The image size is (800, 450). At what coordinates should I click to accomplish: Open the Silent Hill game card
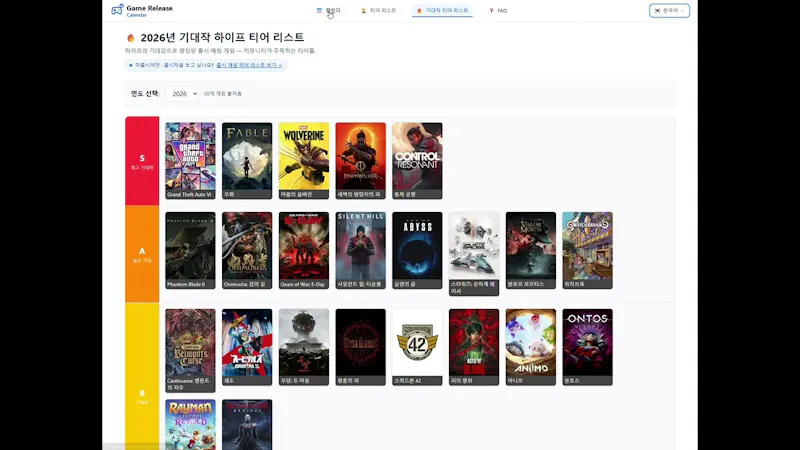[x=361, y=251]
